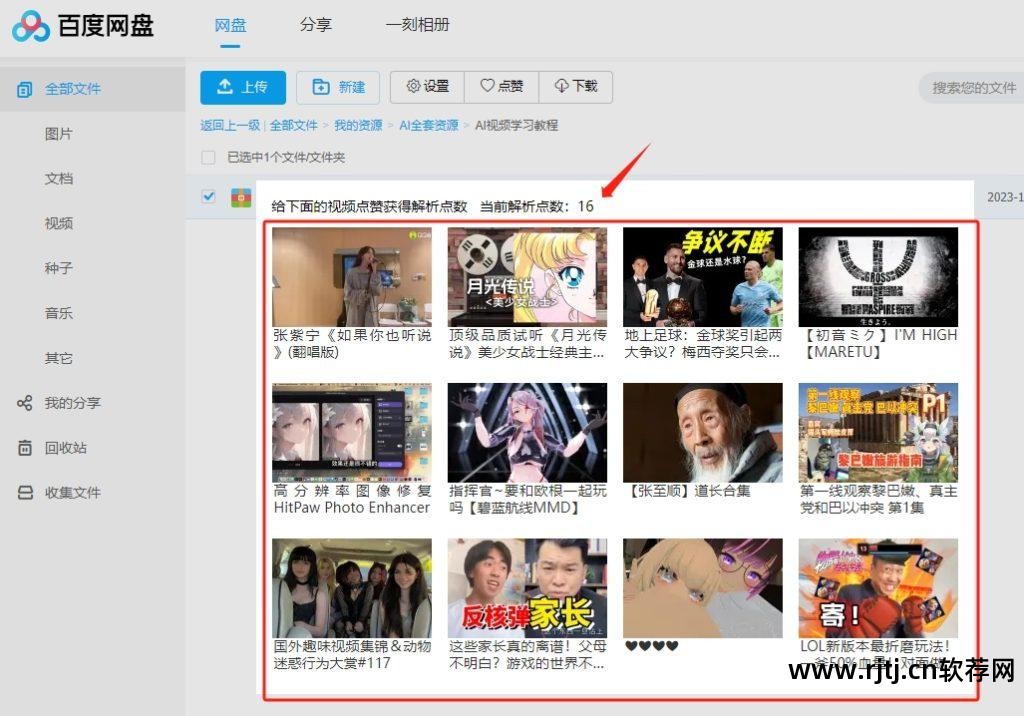Open 收集文件 in the sidebar
The height and width of the screenshot is (716, 1024).
[72, 493]
